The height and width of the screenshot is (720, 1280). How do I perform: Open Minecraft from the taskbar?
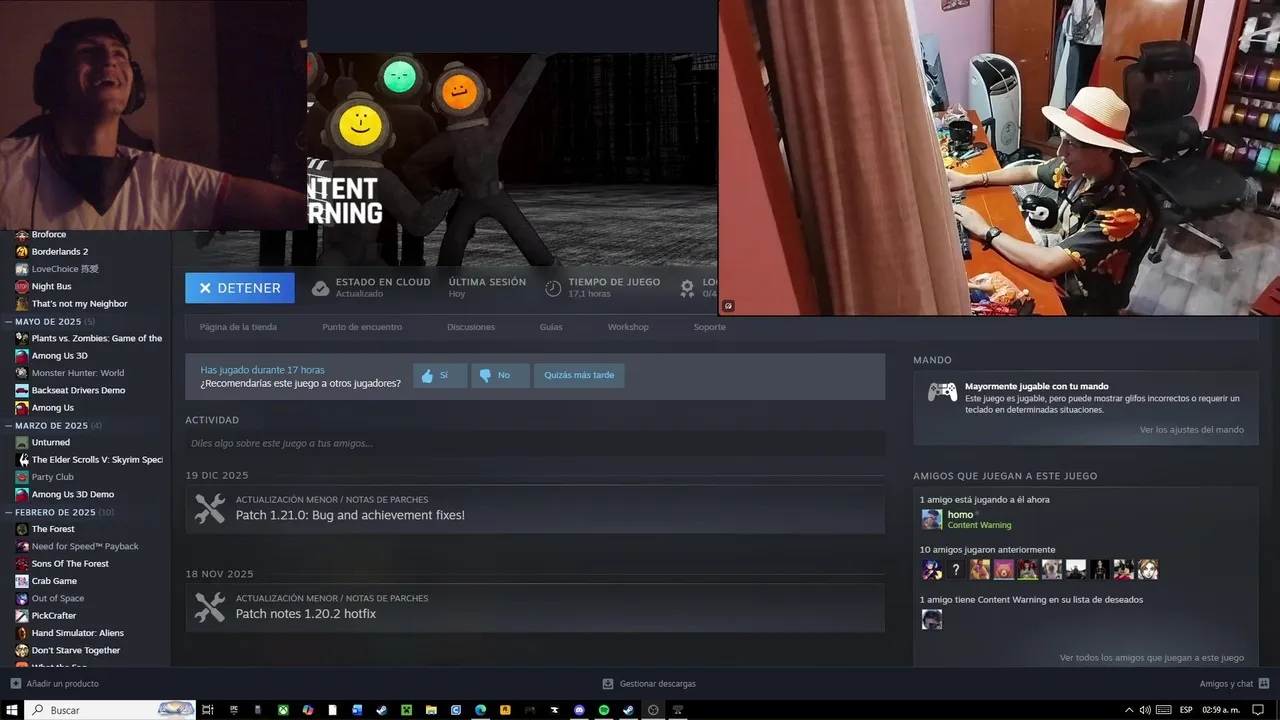(x=406, y=710)
